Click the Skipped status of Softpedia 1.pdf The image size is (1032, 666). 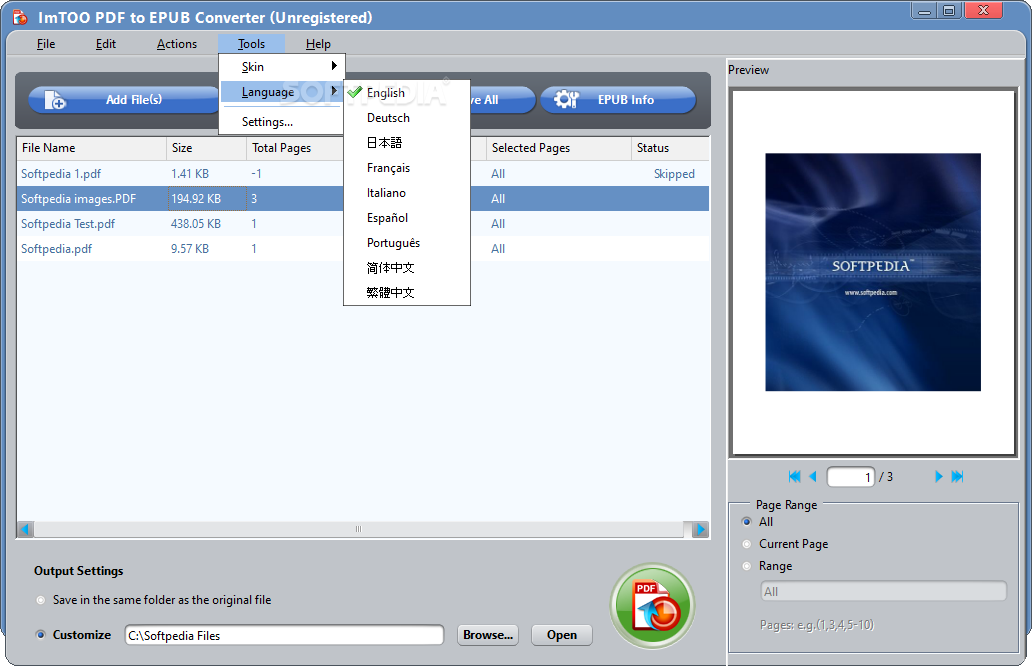click(674, 174)
